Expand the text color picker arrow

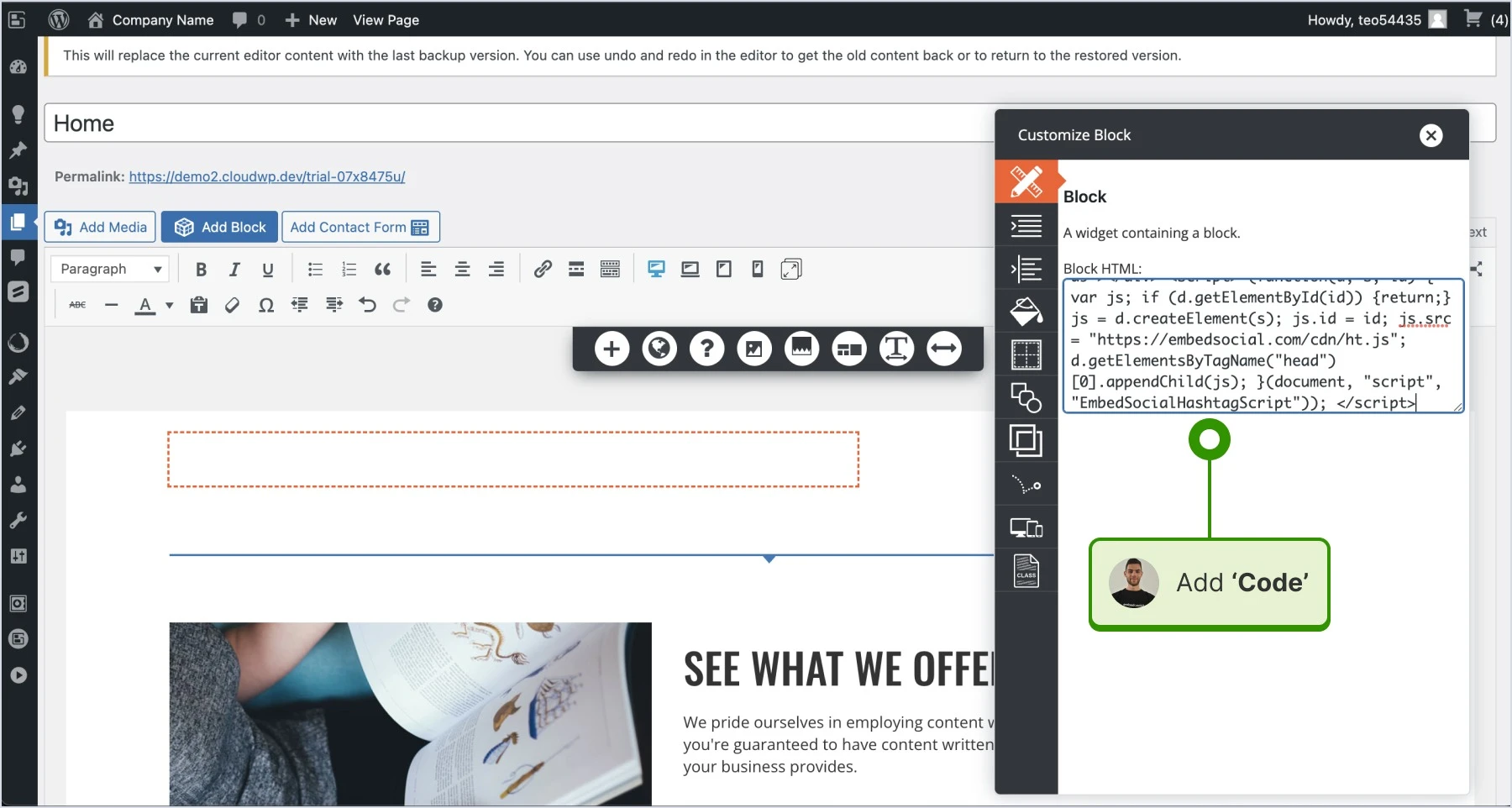(170, 306)
